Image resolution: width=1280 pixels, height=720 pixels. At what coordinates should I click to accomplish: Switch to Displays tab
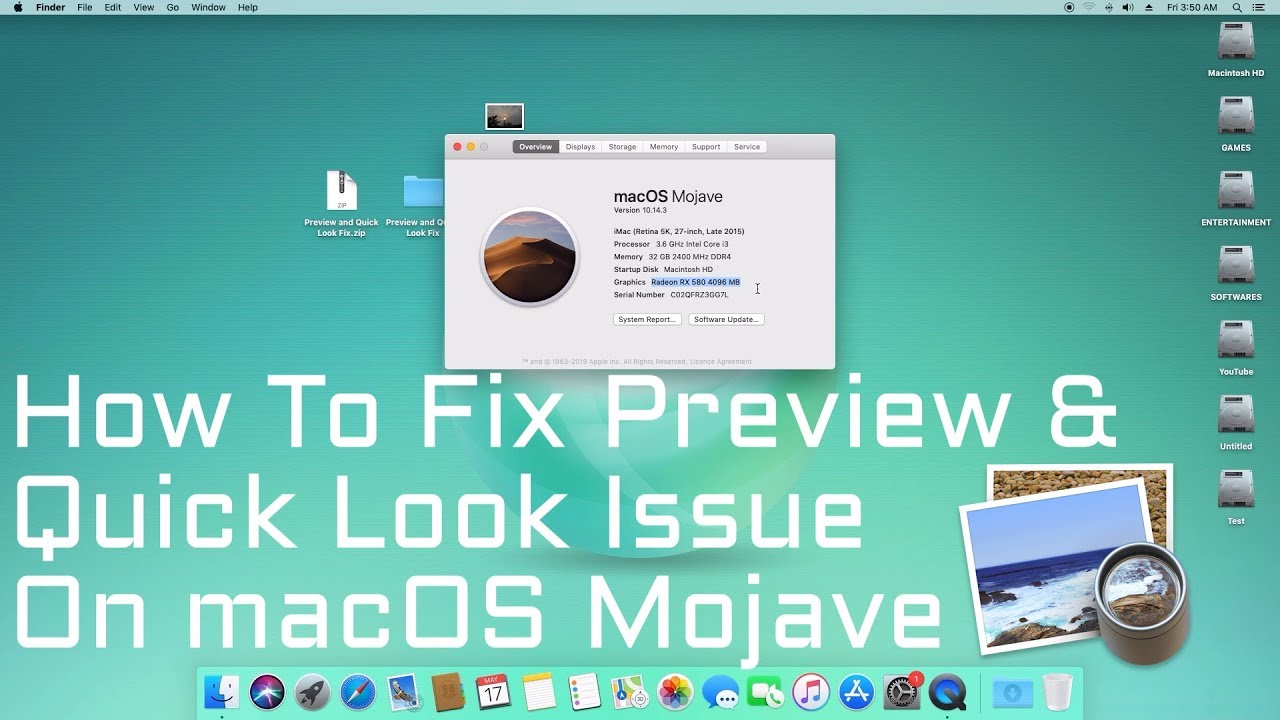coord(580,147)
